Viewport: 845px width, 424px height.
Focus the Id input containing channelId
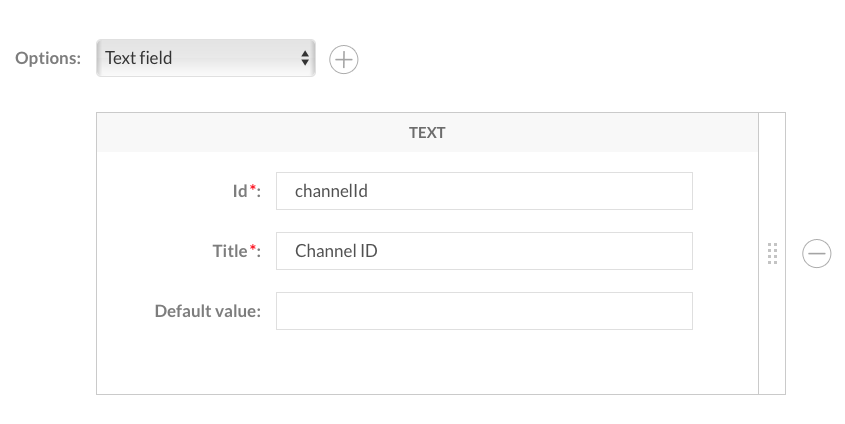click(x=484, y=191)
